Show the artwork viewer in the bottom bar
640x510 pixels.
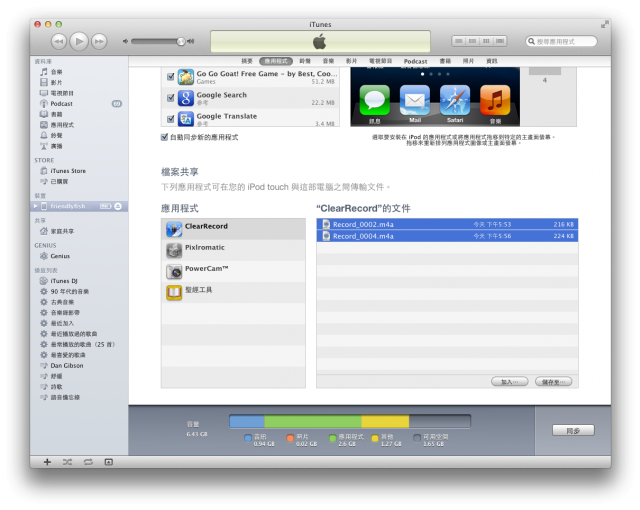pyautogui.click(x=109, y=462)
